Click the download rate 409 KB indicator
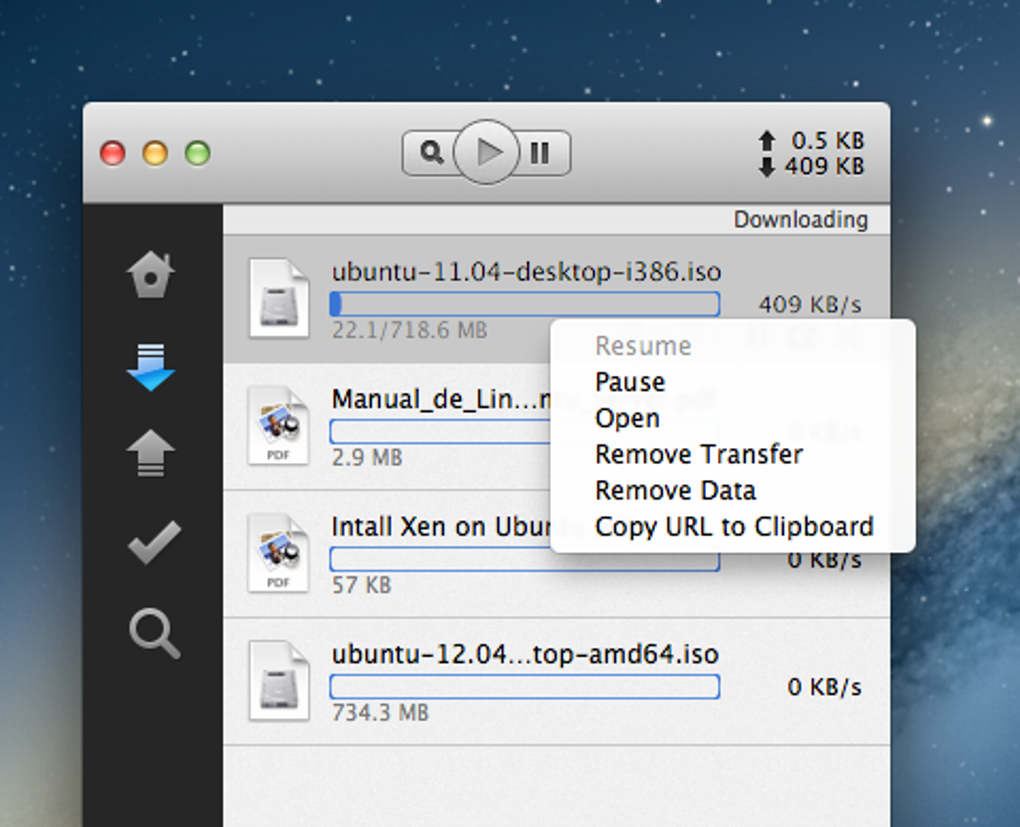 coord(811,167)
